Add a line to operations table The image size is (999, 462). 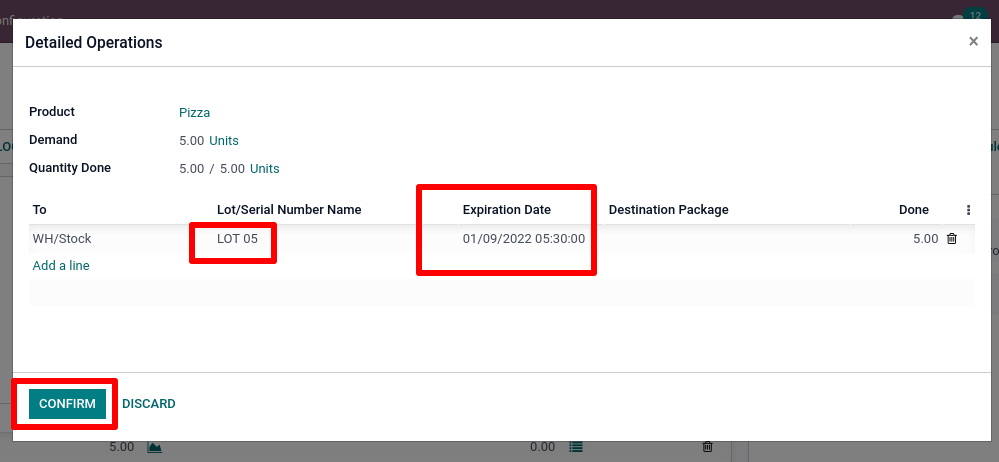tap(61, 265)
